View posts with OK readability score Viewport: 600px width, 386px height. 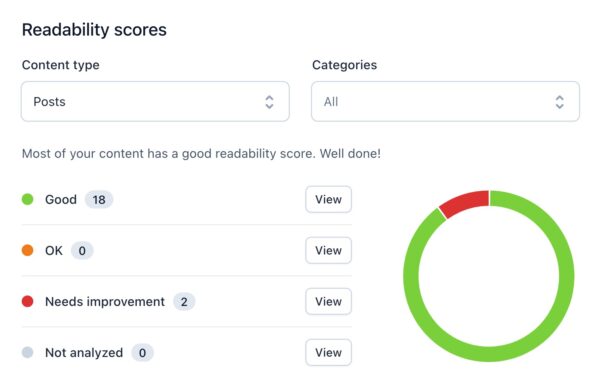point(328,250)
